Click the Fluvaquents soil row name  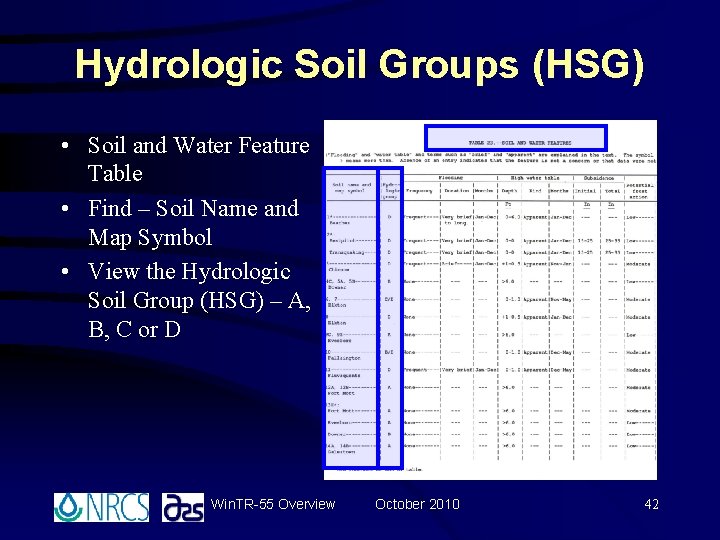click(x=344, y=376)
